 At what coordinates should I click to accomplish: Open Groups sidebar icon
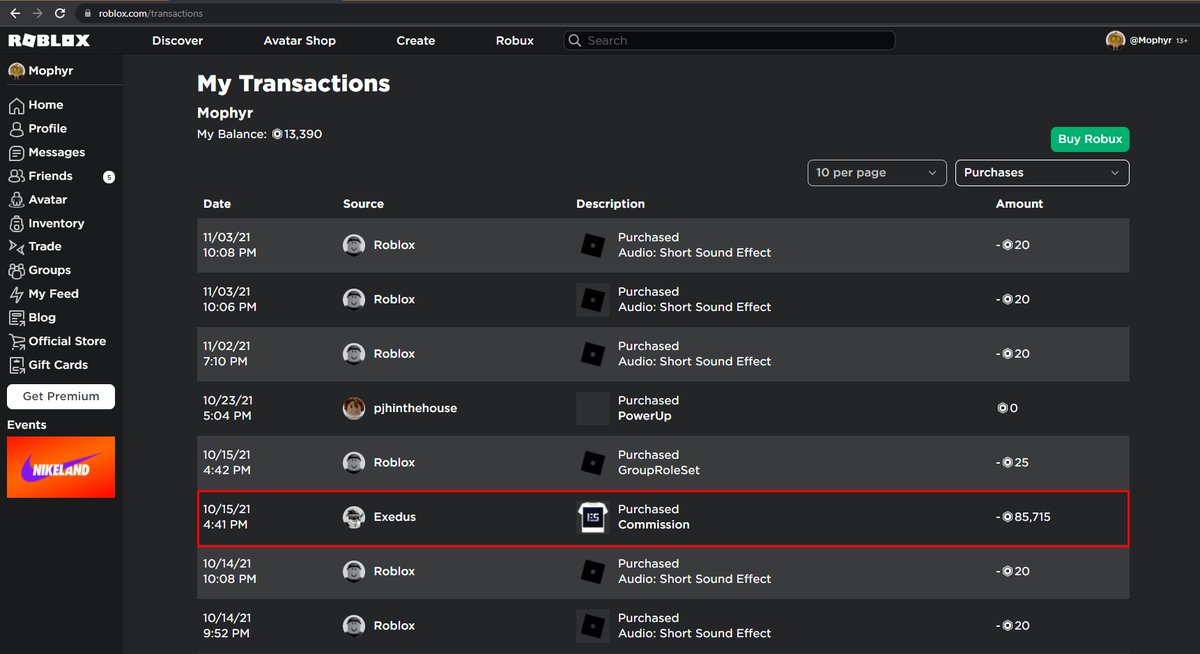16,270
